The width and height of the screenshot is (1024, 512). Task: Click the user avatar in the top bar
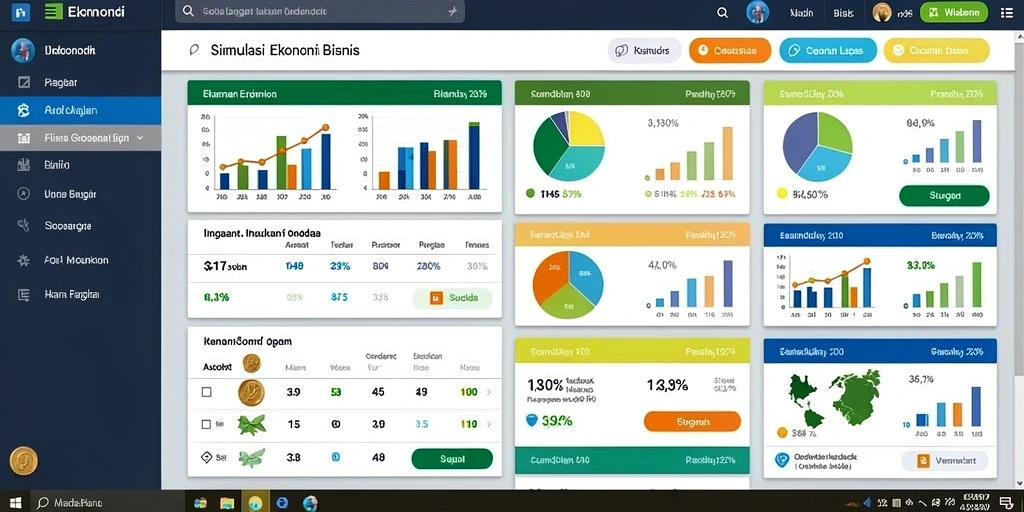click(758, 12)
